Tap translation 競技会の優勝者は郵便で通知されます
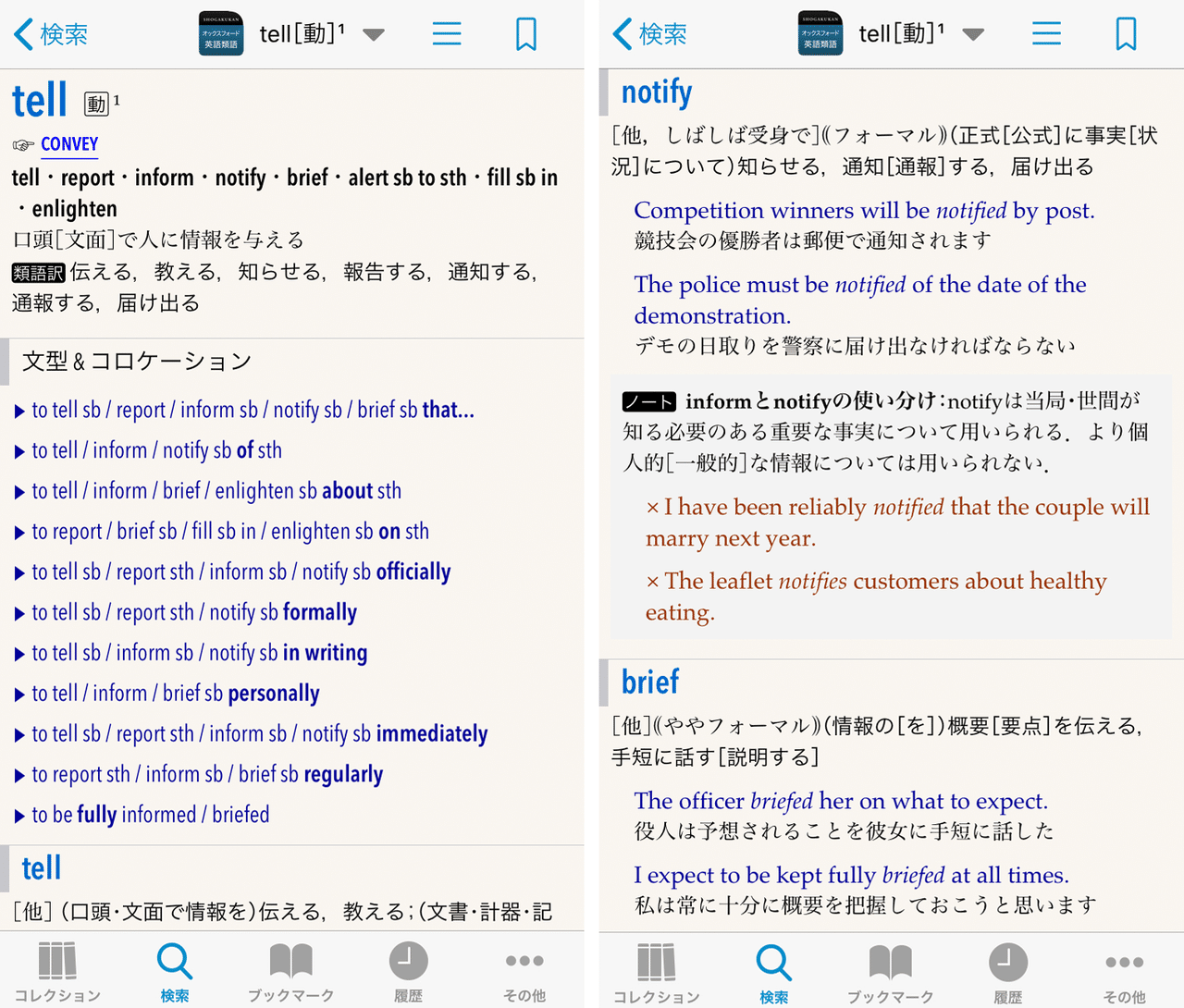1184x1008 pixels. click(x=812, y=241)
